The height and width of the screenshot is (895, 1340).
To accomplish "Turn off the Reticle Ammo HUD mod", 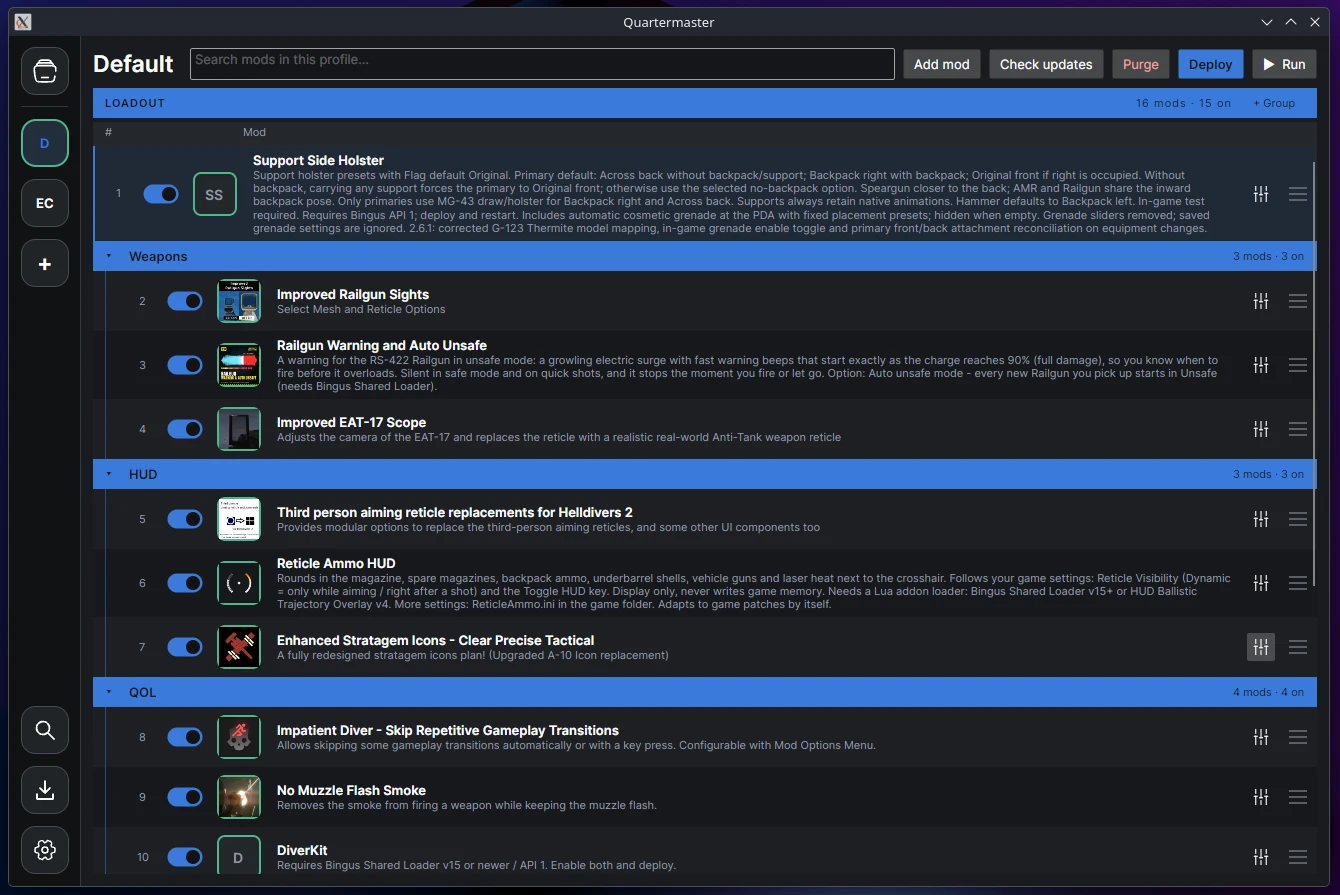I will click(185, 583).
